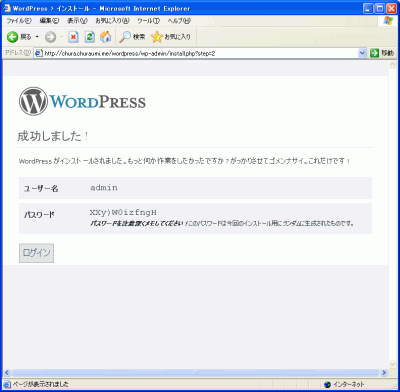Click the green Back arrow icon
Image resolution: width=400 pixels, height=392 pixels.
[x=12, y=37]
